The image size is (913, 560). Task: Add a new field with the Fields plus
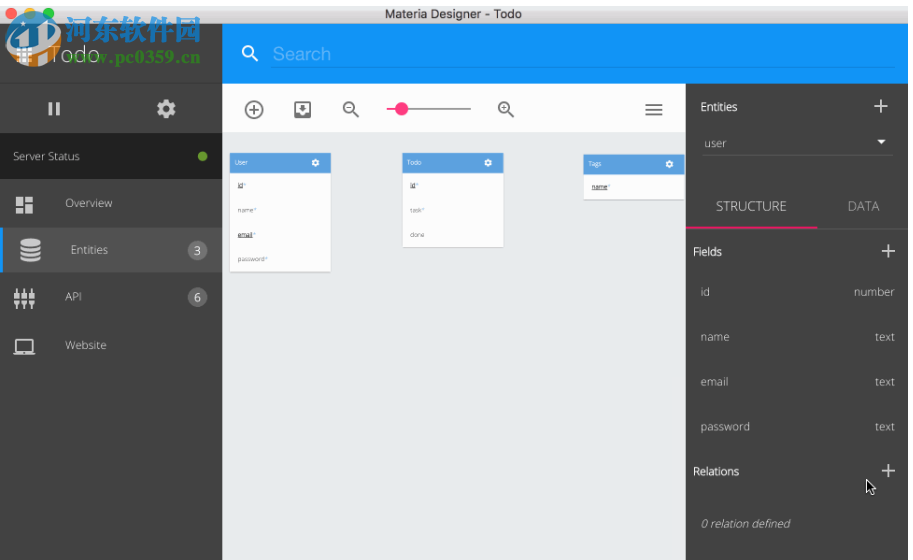coord(888,251)
